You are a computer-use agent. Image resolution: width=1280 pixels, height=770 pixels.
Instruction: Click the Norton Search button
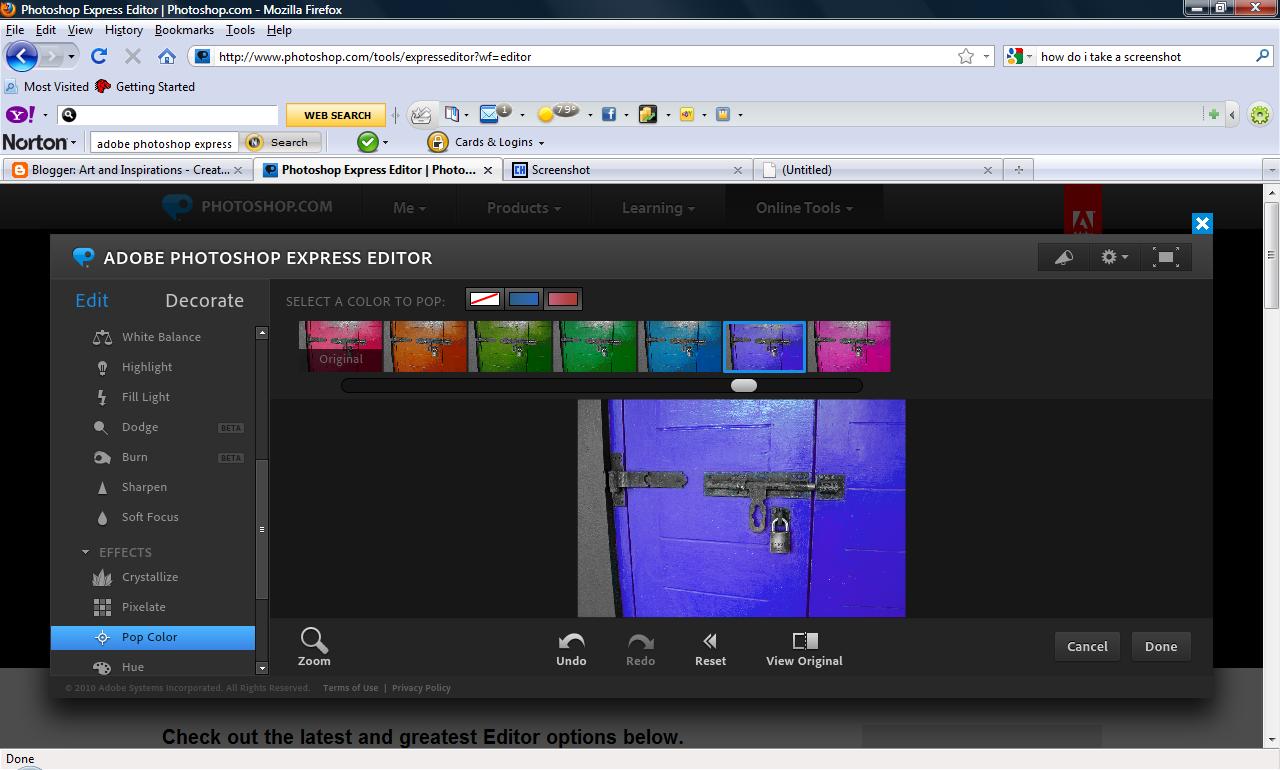[x=281, y=142]
